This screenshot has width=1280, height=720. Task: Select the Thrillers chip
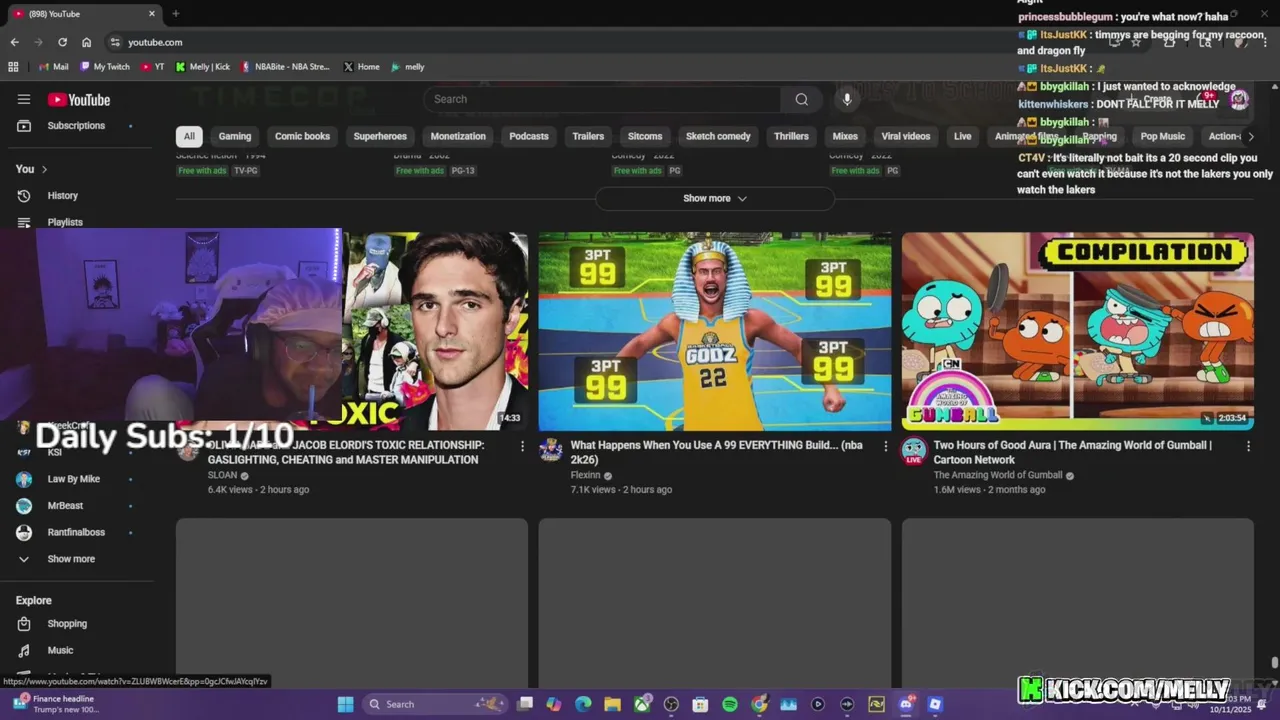tap(791, 136)
